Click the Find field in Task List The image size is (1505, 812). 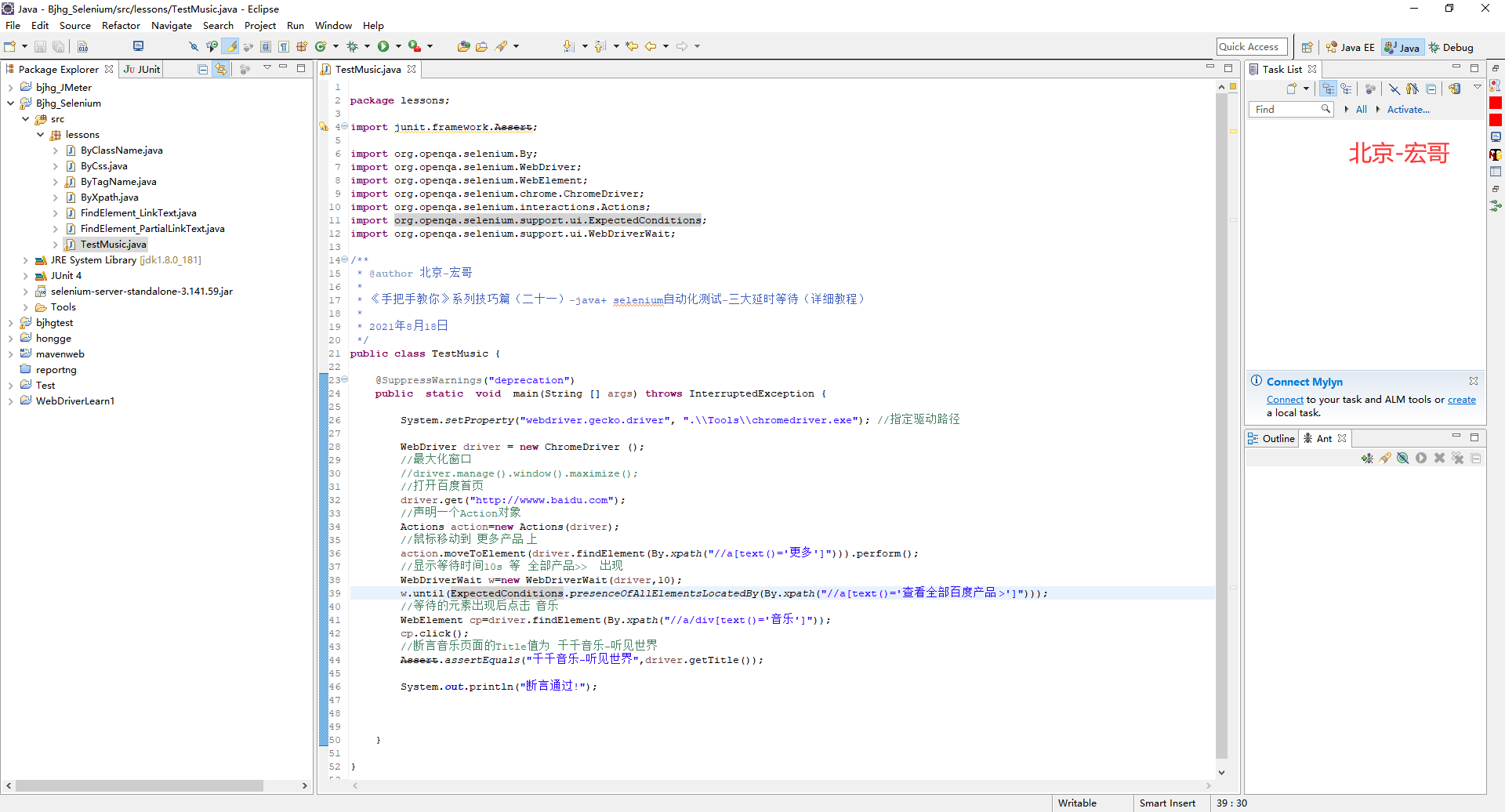[x=1289, y=110]
